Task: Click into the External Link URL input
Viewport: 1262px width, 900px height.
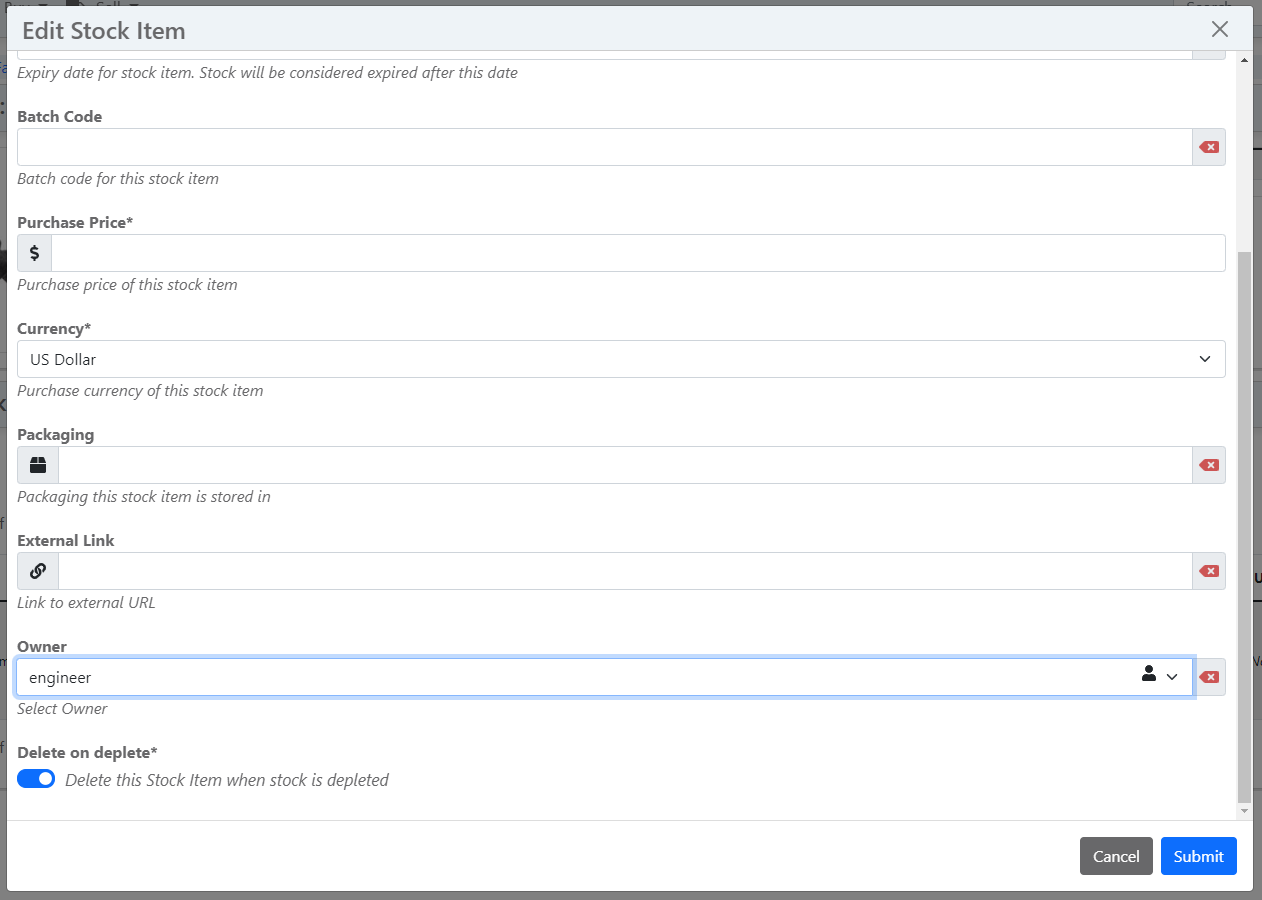Action: 624,571
